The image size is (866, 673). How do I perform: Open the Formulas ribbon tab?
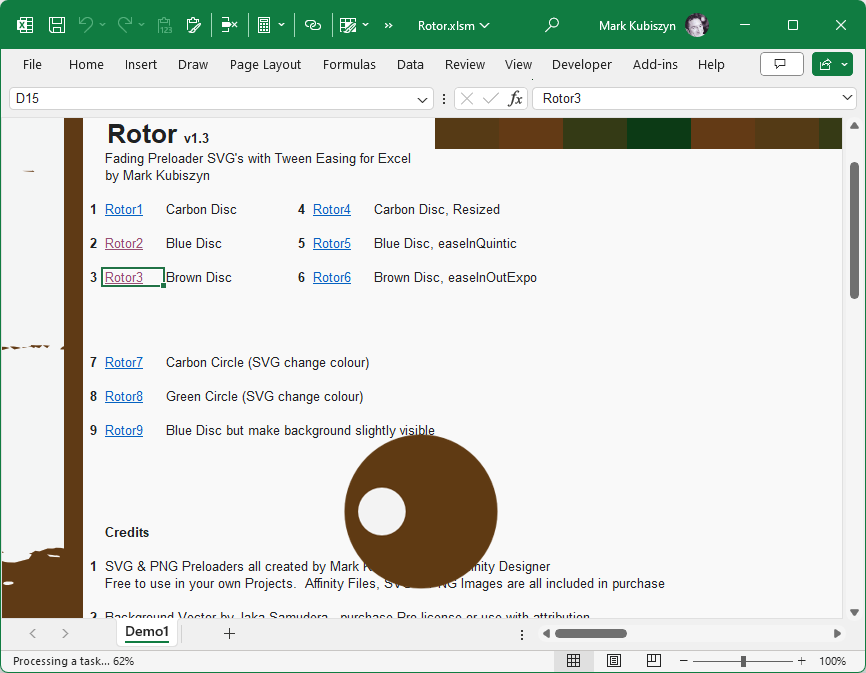coord(349,64)
